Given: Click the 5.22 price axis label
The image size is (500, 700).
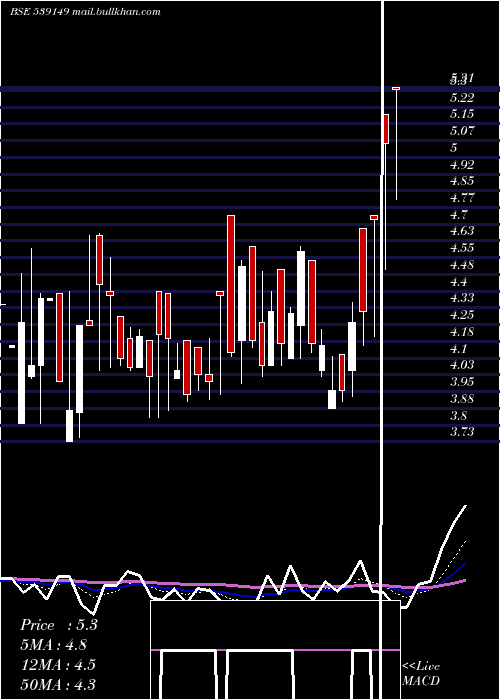Looking at the screenshot, I should click(x=462, y=97).
